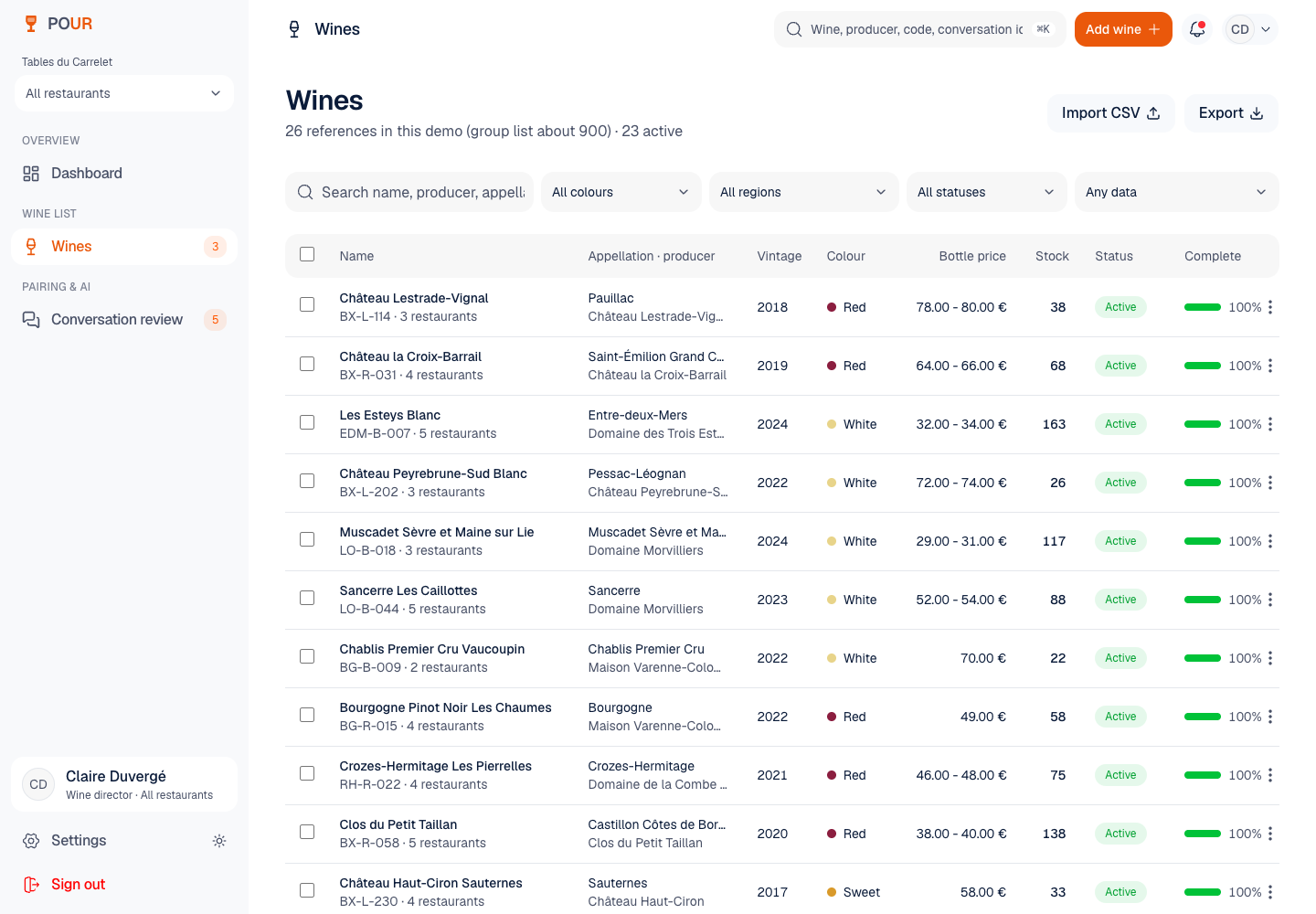Image resolution: width=1316 pixels, height=914 pixels.
Task: Open the All statuses filter
Action: [x=987, y=192]
